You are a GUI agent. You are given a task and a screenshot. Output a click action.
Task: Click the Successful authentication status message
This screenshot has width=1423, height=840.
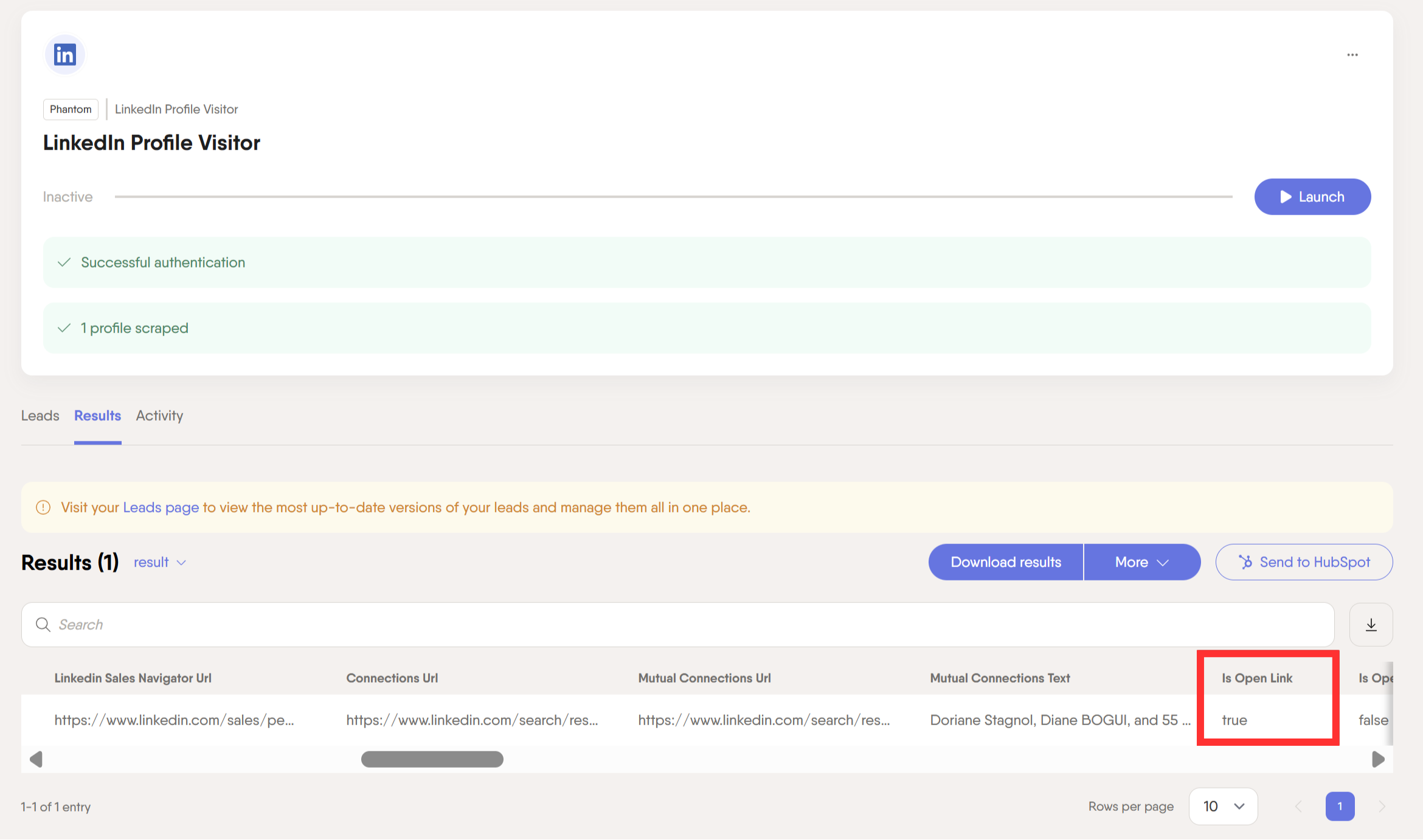(707, 263)
